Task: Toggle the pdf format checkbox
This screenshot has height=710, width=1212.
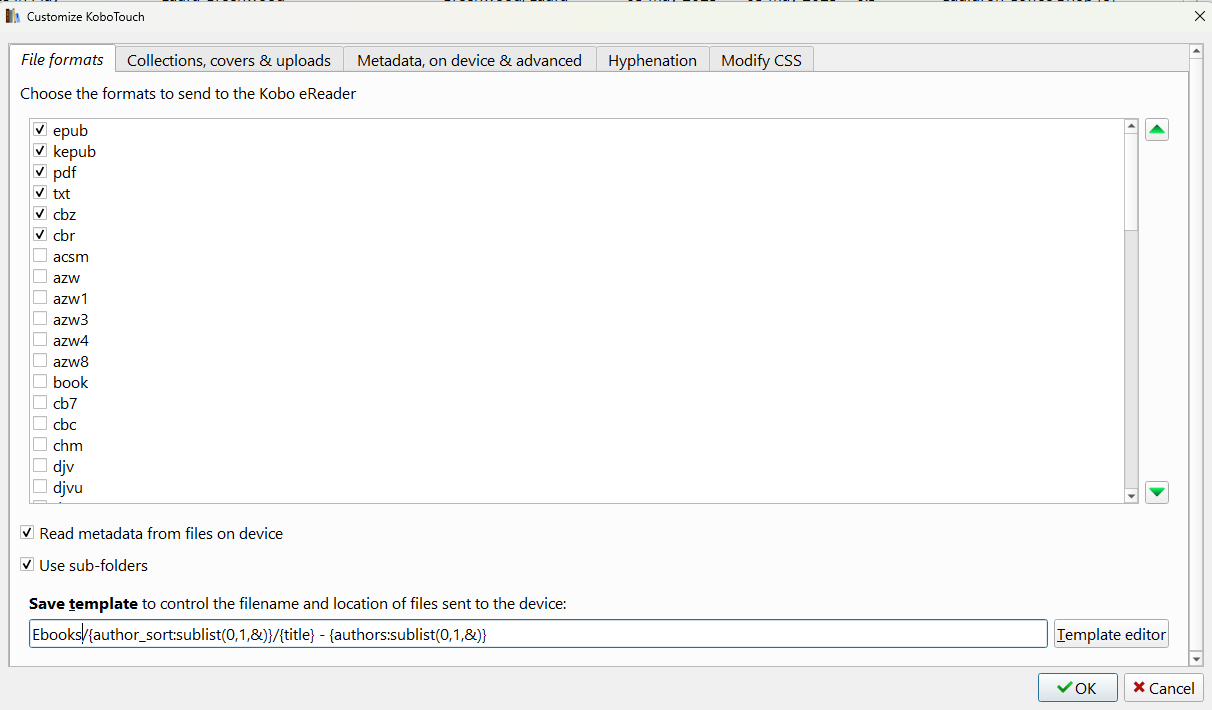Action: click(40, 172)
